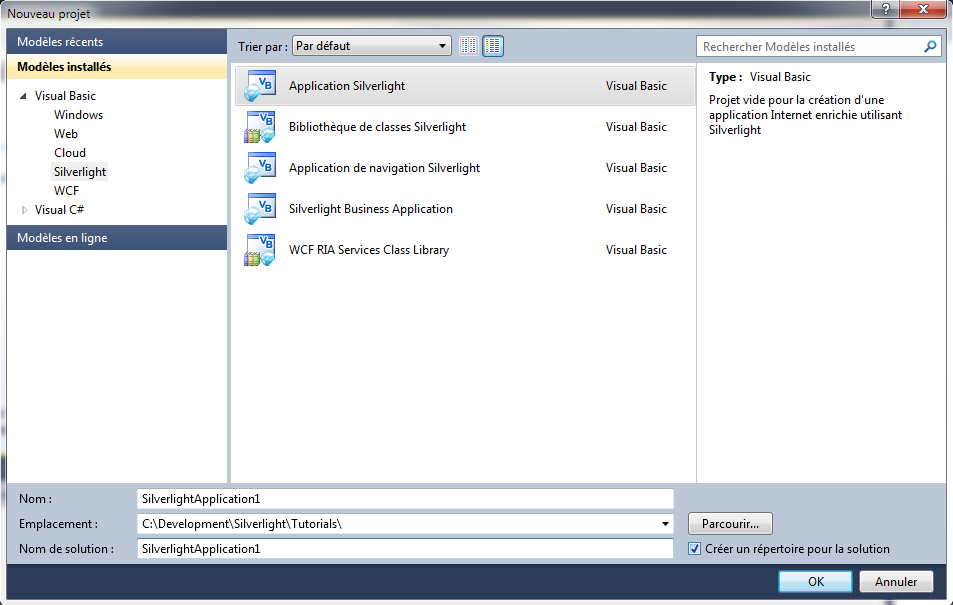Click the Application Silverlight template icon
Screen dimensions: 953x605
(259, 86)
